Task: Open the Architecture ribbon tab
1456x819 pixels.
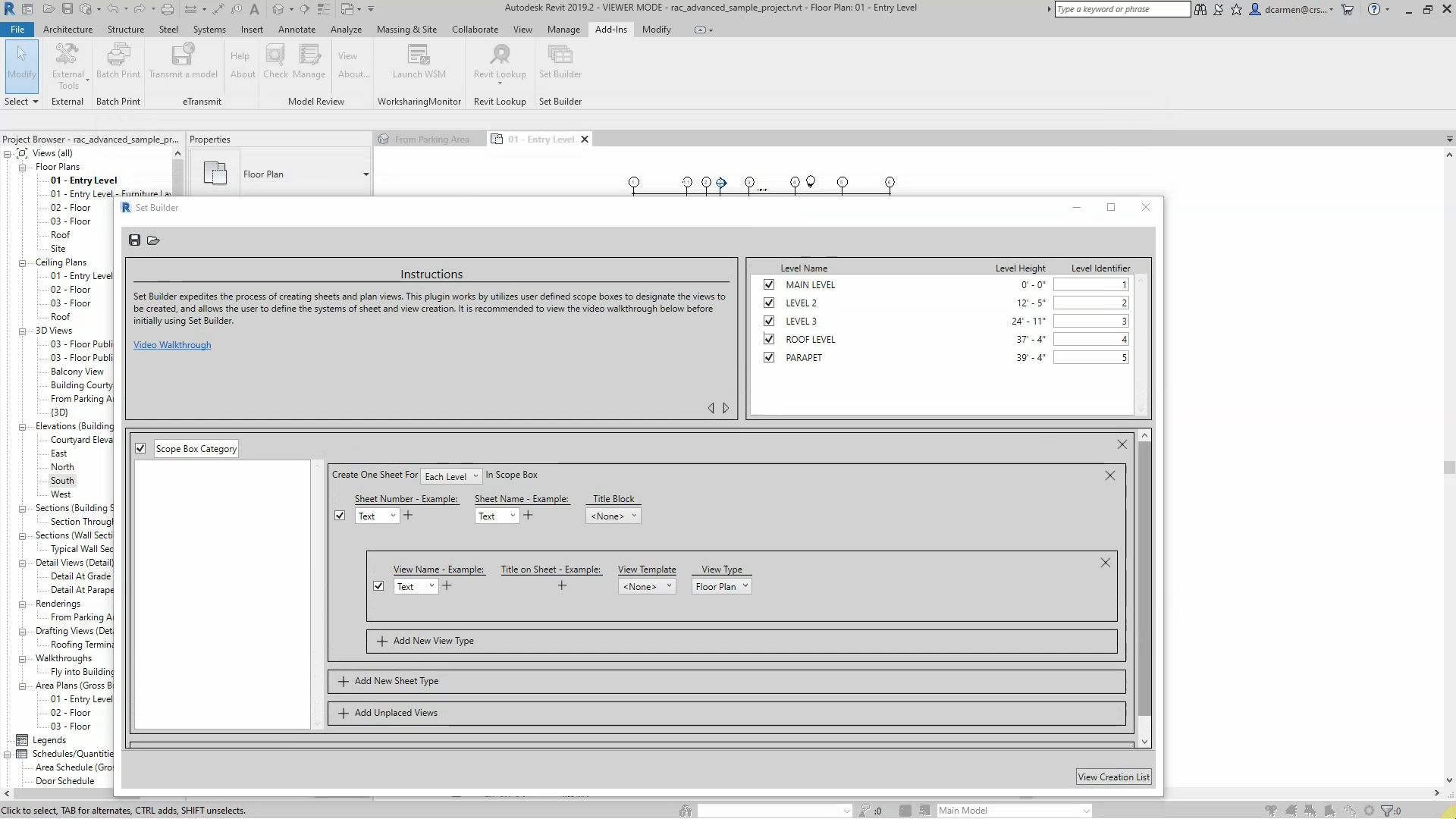Action: coord(67,30)
